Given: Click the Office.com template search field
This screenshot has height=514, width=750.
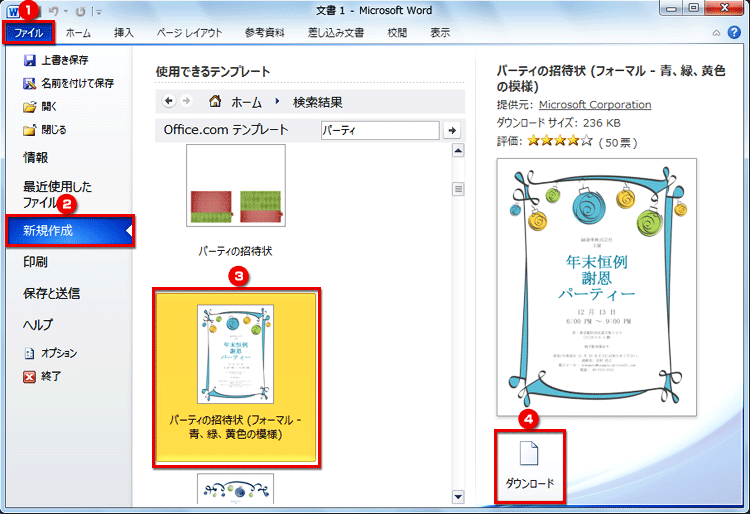Looking at the screenshot, I should coord(380,130).
